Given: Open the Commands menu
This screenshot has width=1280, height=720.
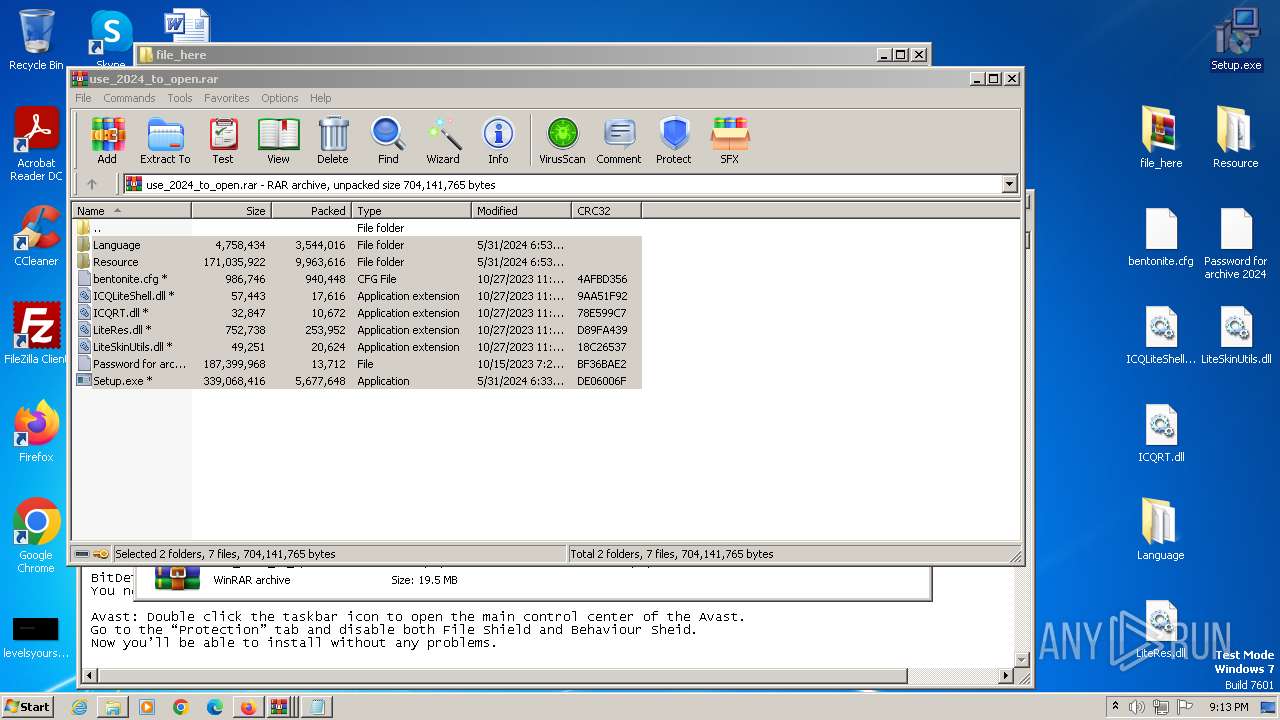Looking at the screenshot, I should (x=129, y=98).
